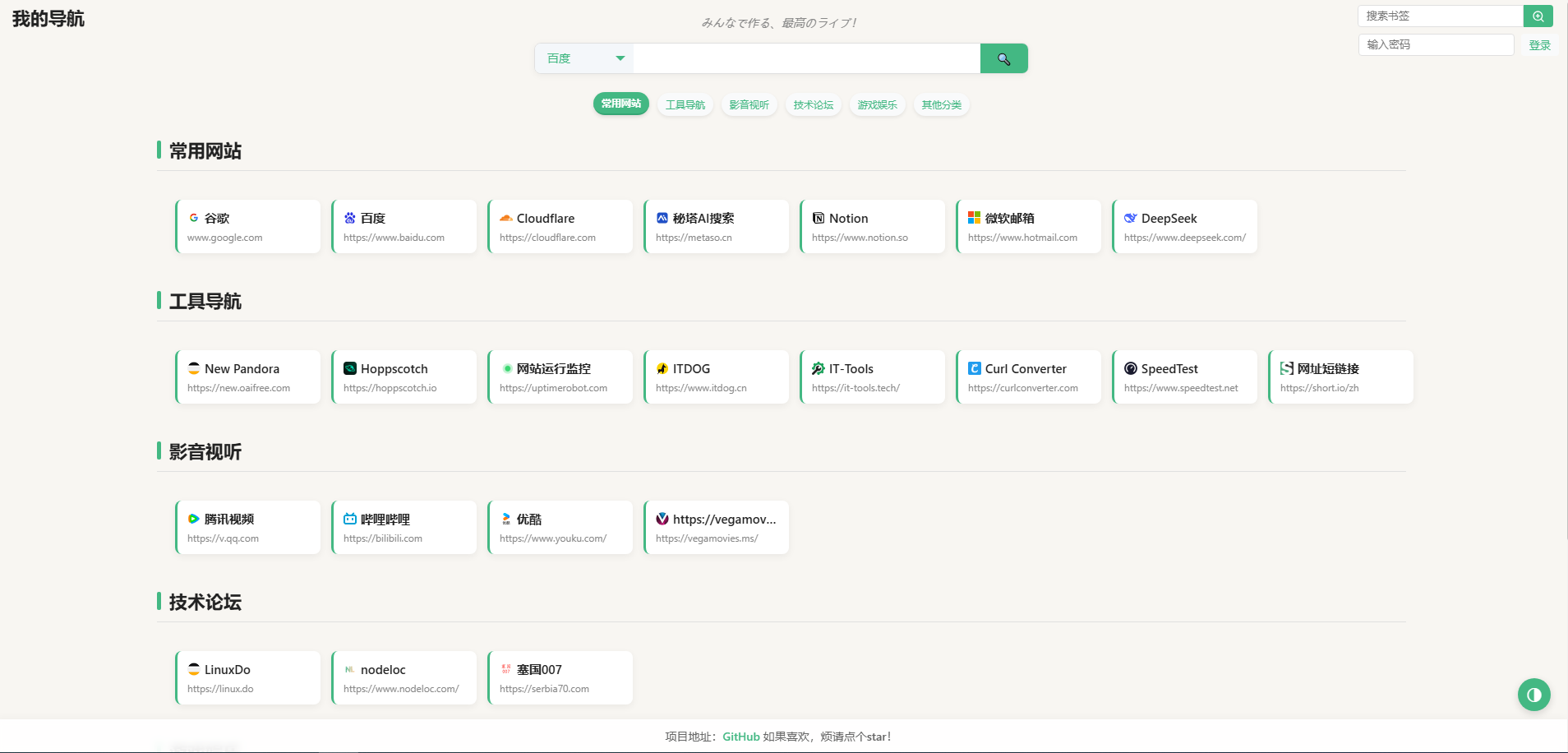Screen dimensions: 1568x753
Task: Click the https://www.nodeloc.com/ URL text
Action: (x=401, y=689)
